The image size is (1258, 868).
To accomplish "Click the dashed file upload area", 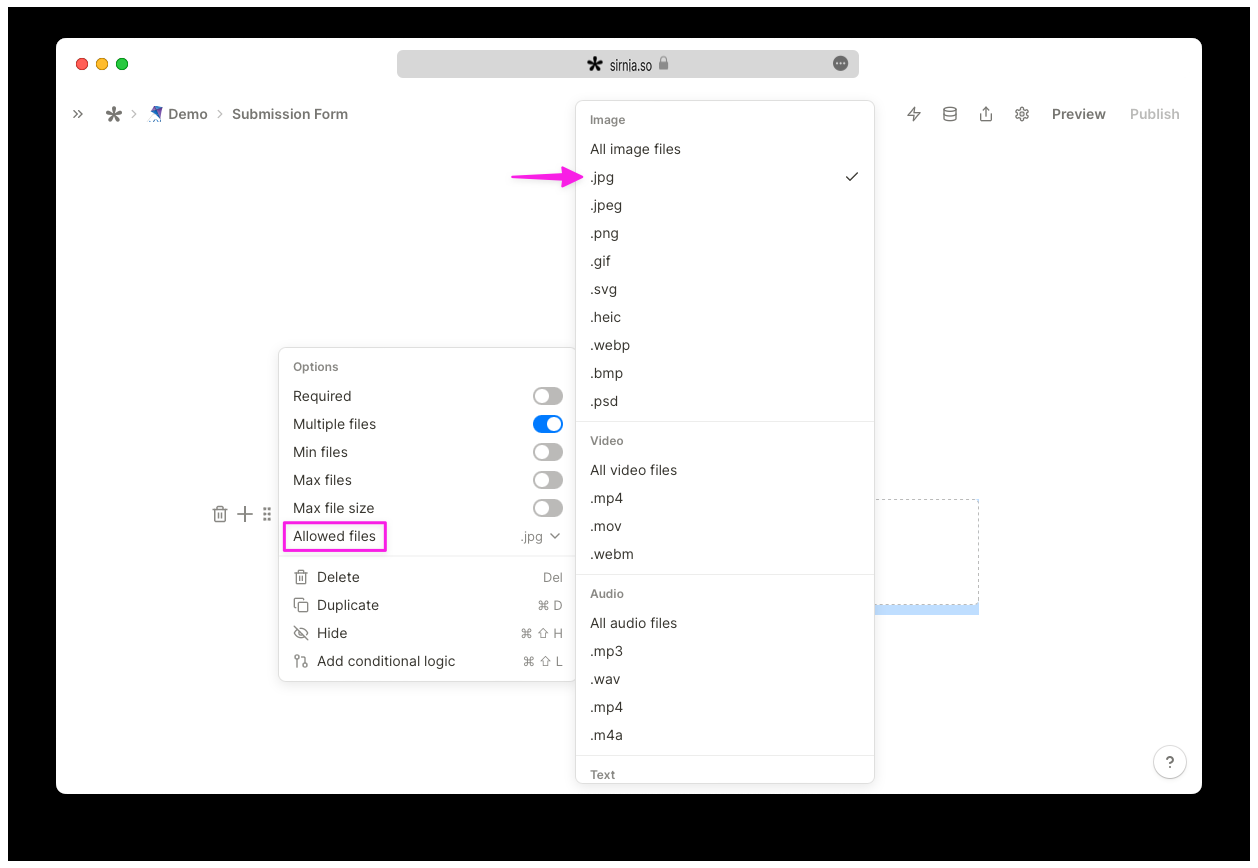I will coord(926,551).
